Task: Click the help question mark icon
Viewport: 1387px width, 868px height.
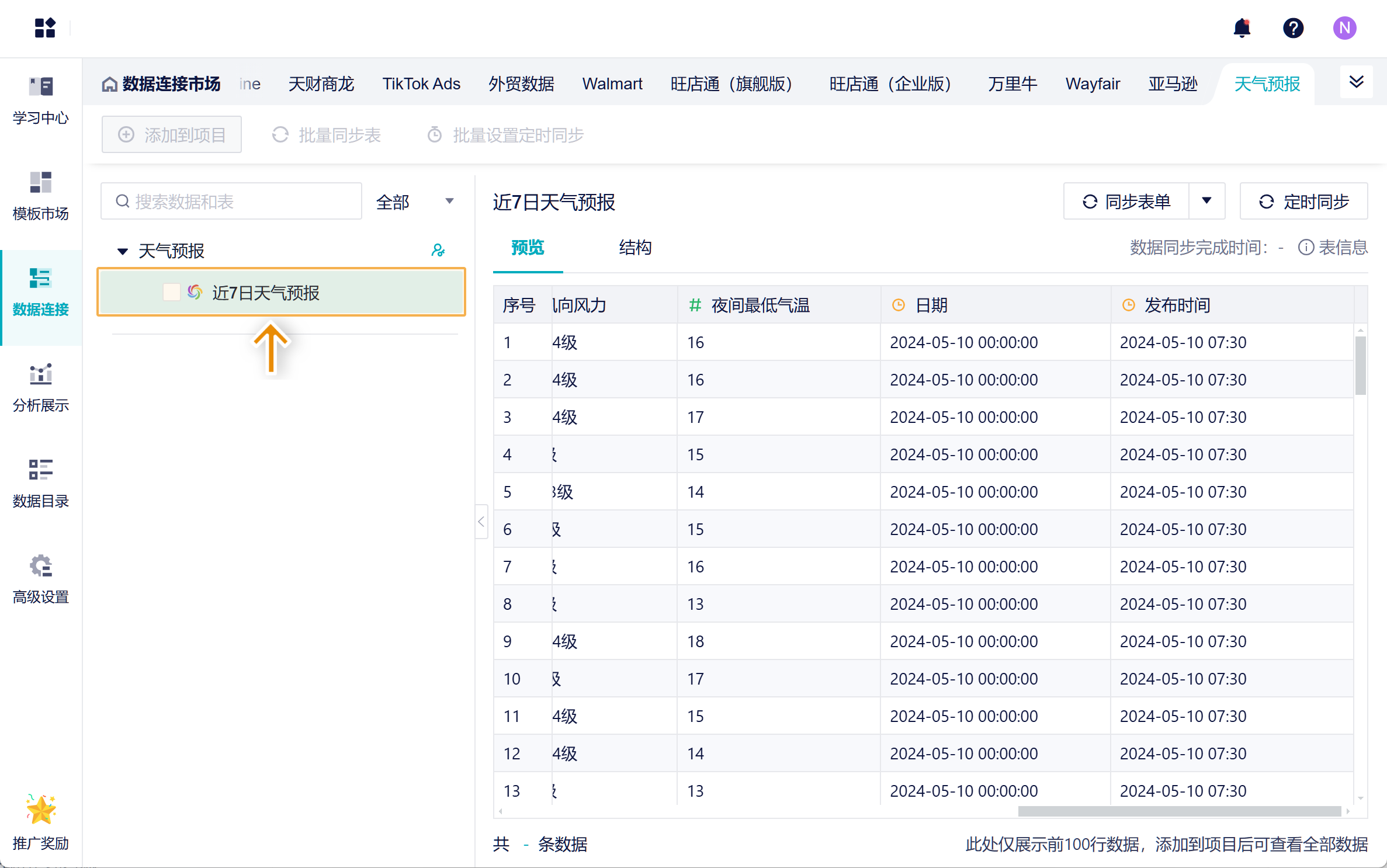Action: click(x=1293, y=28)
